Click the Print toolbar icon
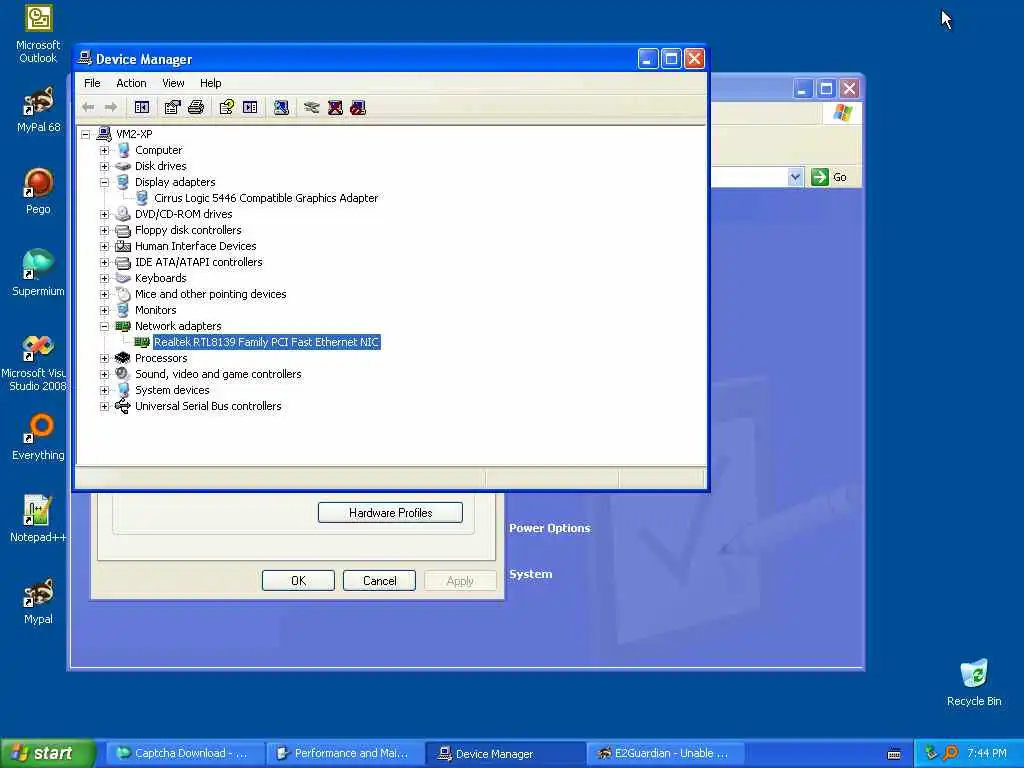Image resolution: width=1024 pixels, height=768 pixels. click(x=196, y=108)
